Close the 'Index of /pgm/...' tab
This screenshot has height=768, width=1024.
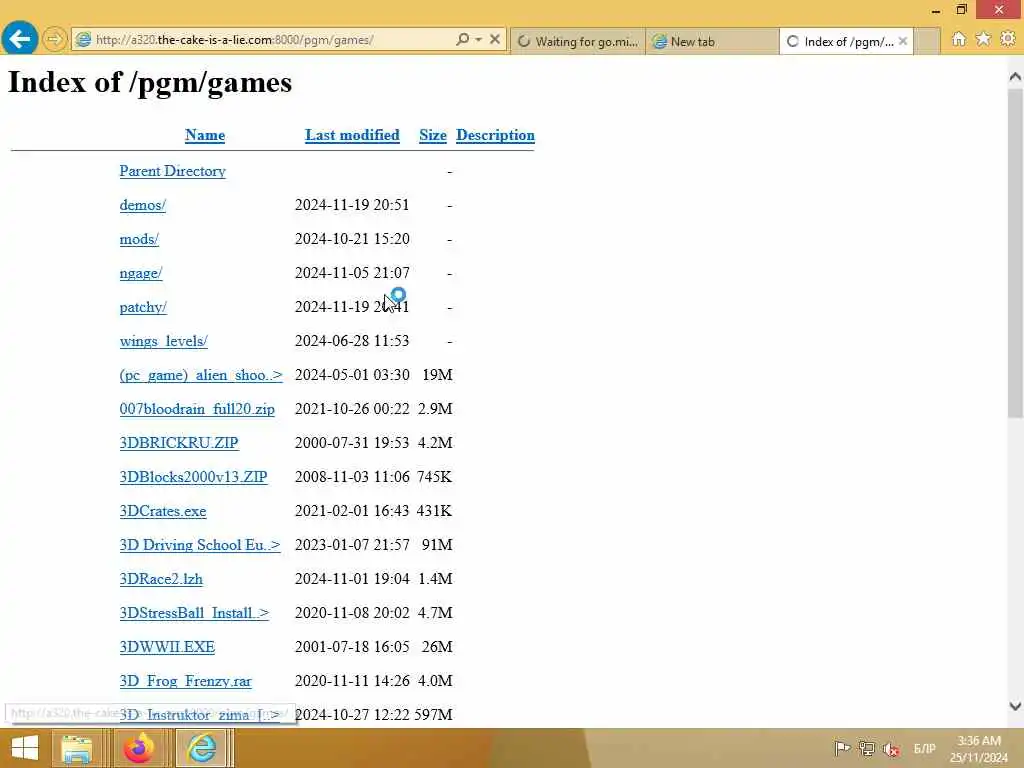(x=903, y=41)
